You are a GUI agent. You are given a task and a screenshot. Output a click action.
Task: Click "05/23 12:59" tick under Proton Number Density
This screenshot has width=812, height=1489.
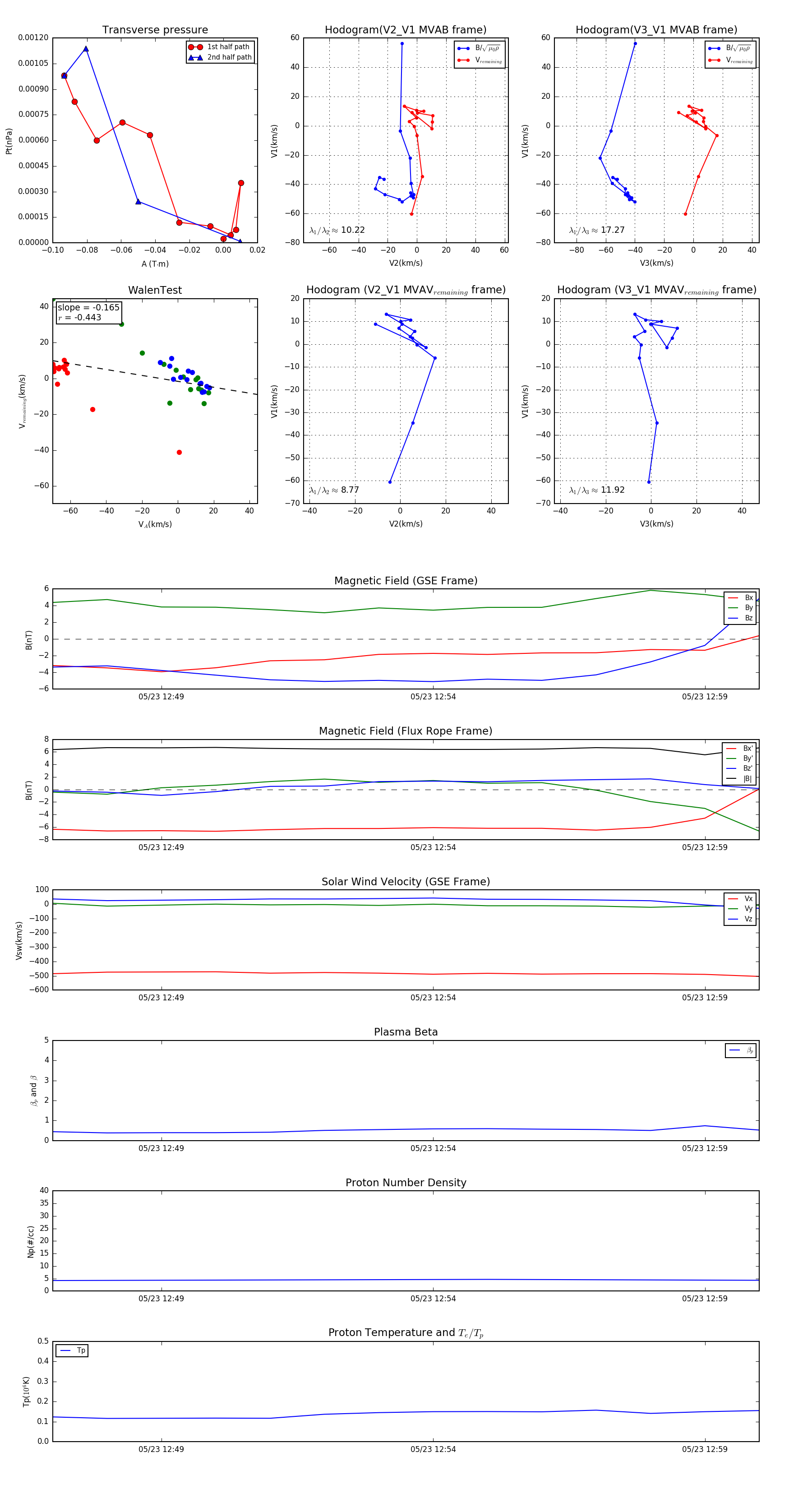[705, 1299]
